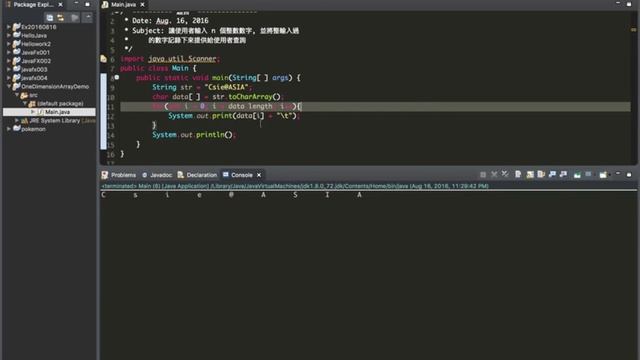Switch to the Problems tab
Screen dimensions: 640x360
tap(119, 175)
